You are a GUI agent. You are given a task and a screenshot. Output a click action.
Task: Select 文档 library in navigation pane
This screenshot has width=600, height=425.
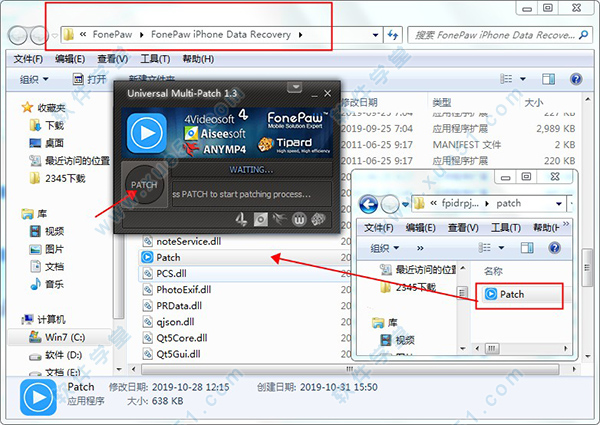(54, 266)
